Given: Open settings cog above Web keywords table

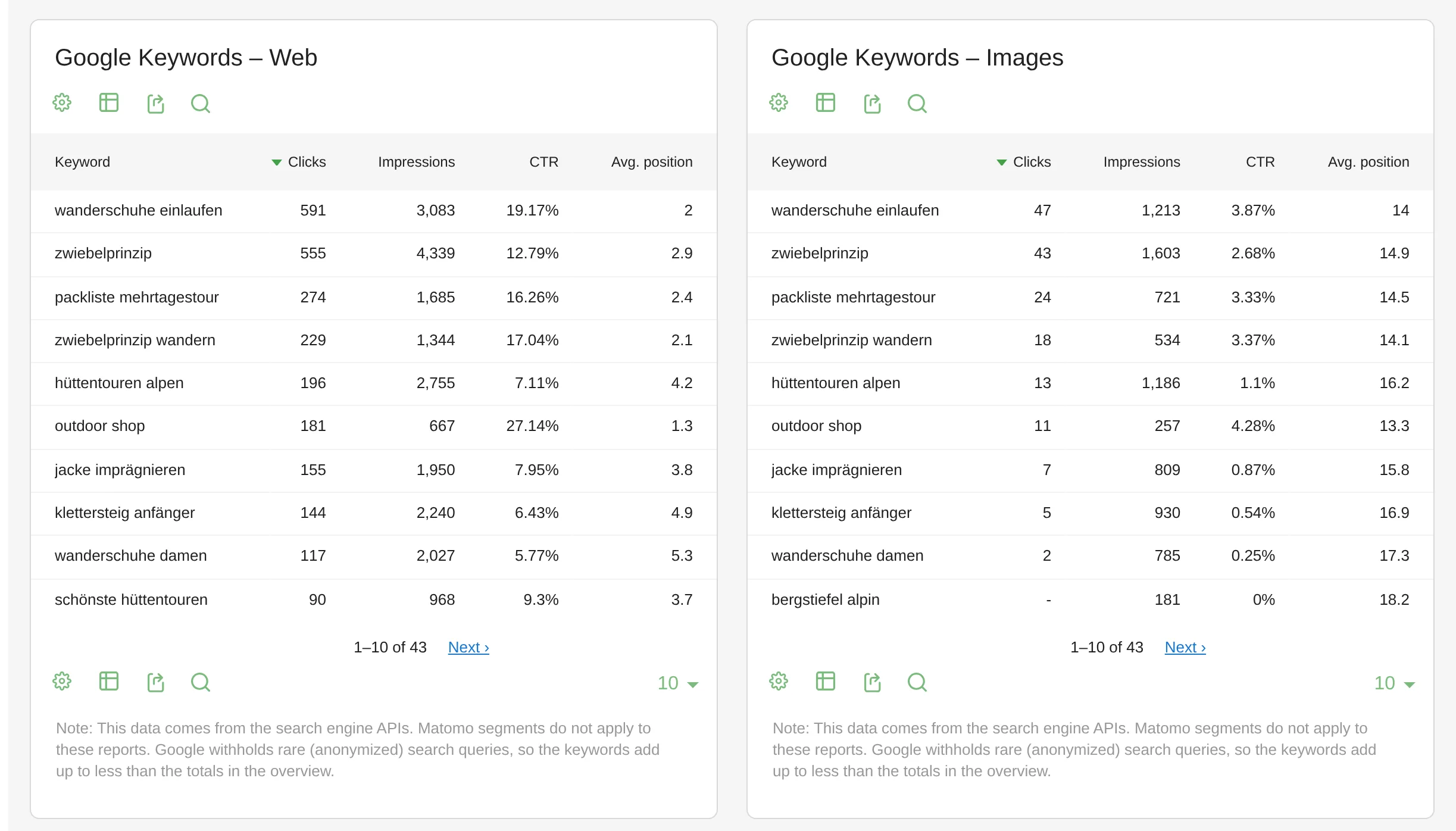Looking at the screenshot, I should pos(62,103).
